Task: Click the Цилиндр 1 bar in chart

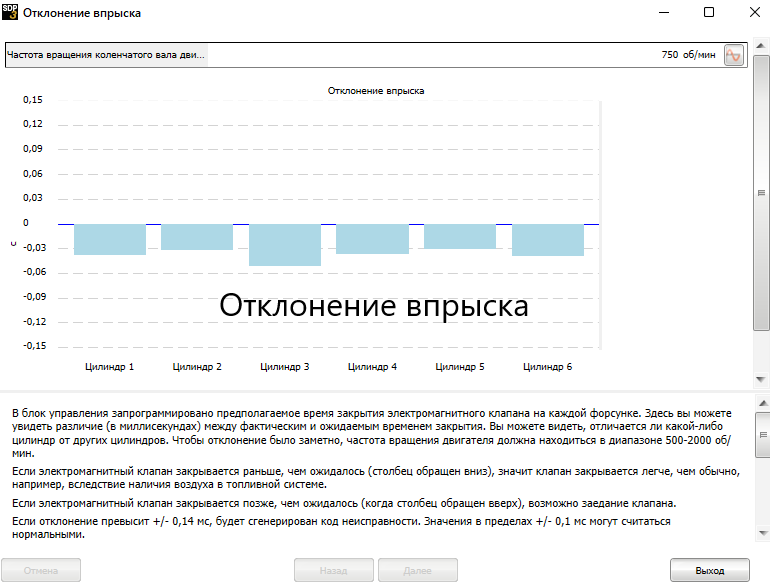Action: pos(110,239)
